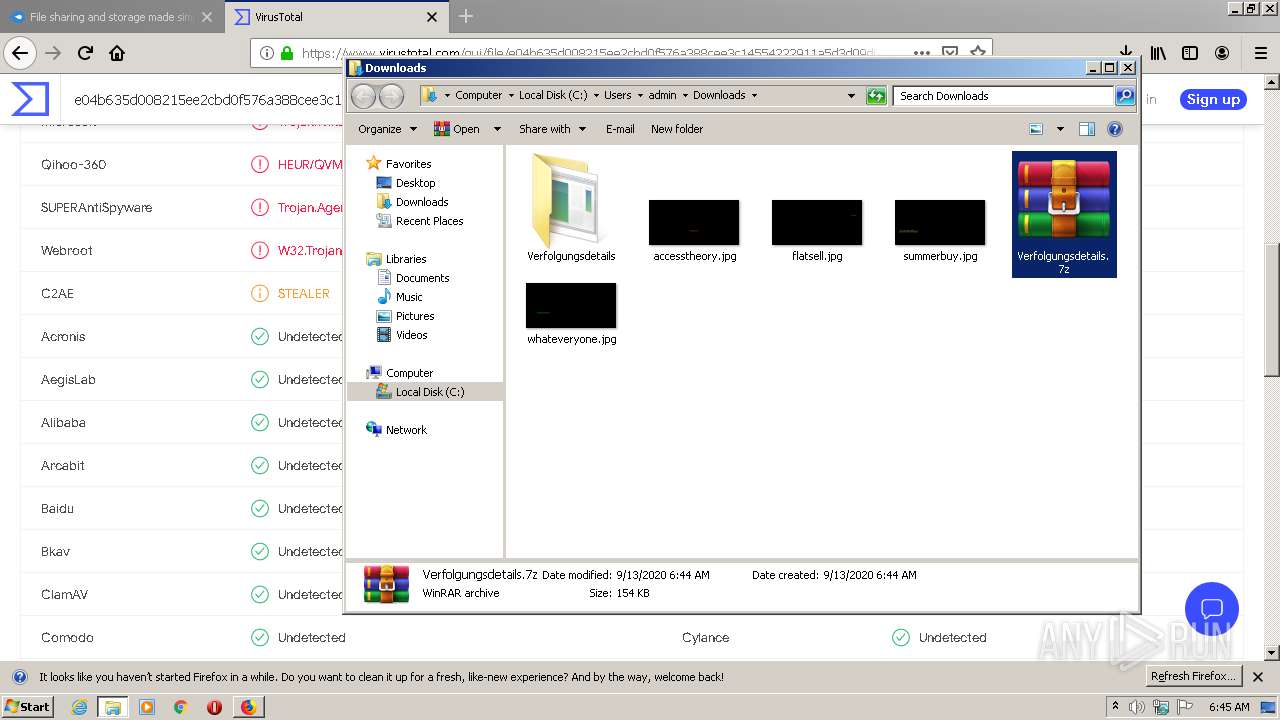Open the Windows Start menu
This screenshot has height=720, width=1280.
pos(27,707)
